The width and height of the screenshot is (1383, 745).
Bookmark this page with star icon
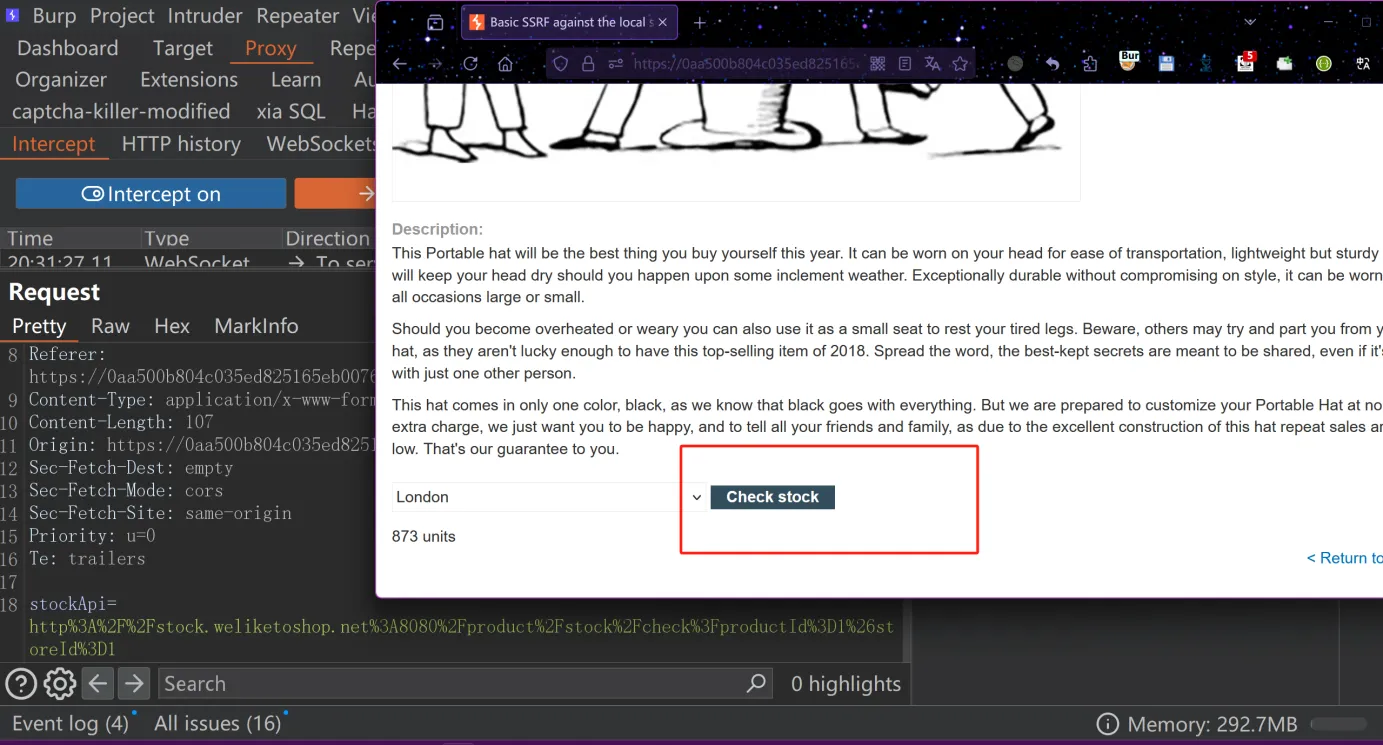[x=960, y=63]
